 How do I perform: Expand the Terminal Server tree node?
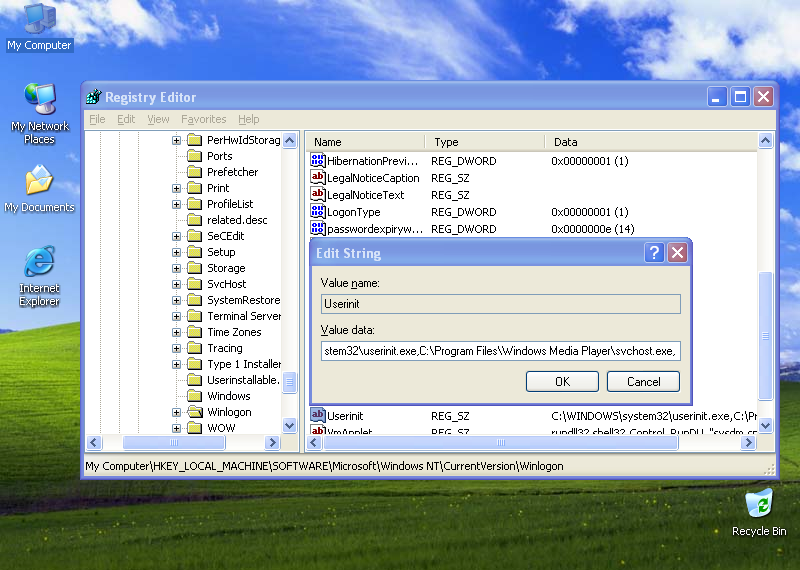[x=176, y=316]
